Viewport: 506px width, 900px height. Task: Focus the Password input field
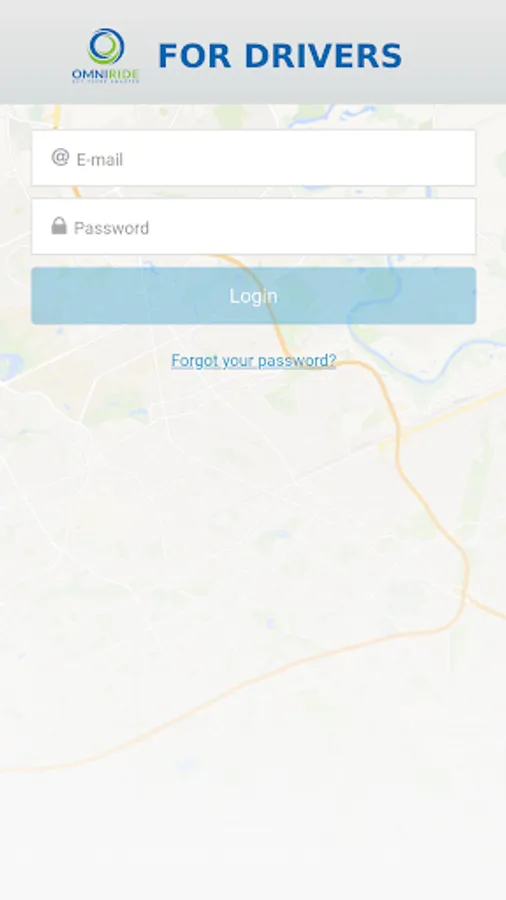click(254, 226)
